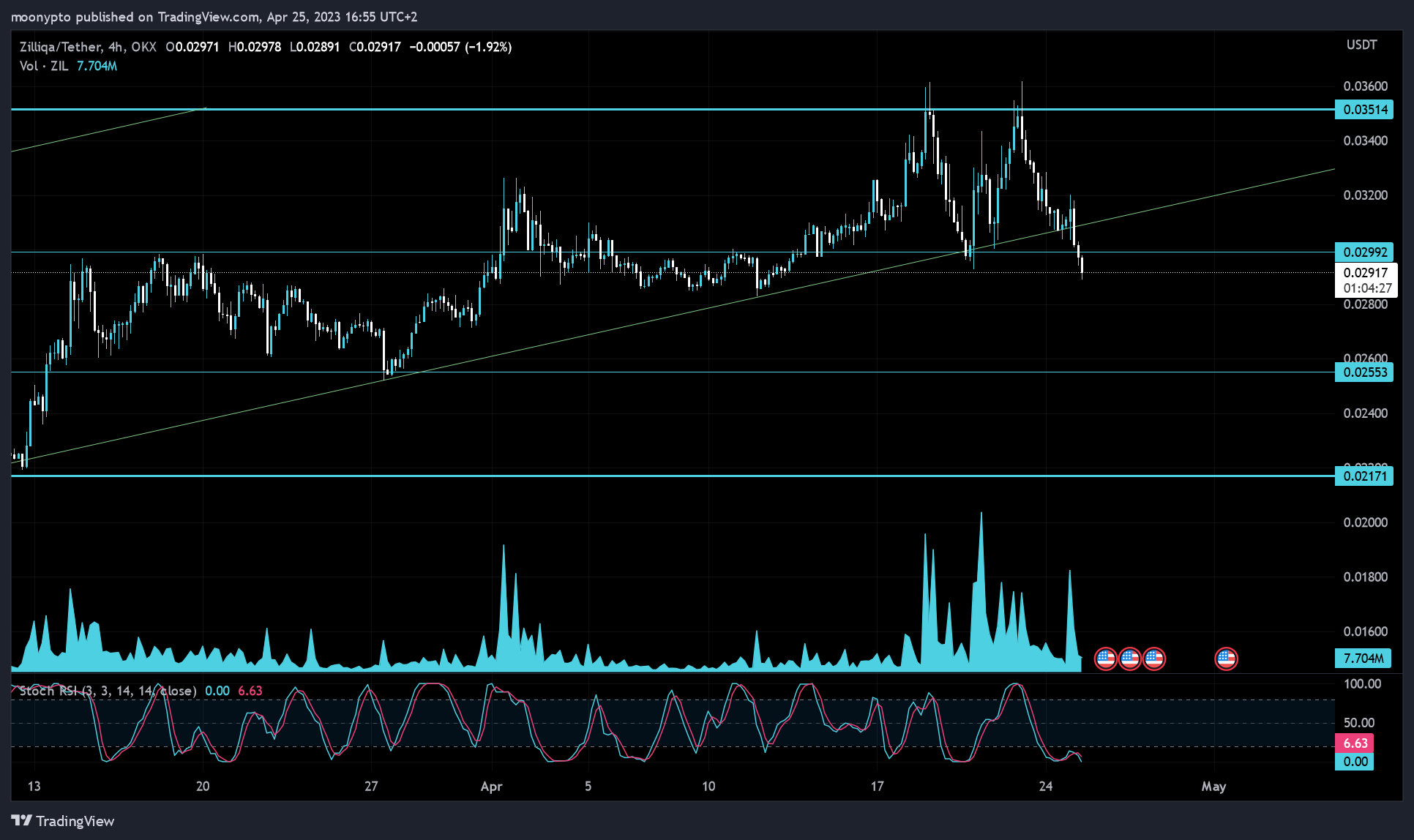Click the first US economic event flag icon
Viewport: 1414px width, 840px height.
coord(1105,659)
